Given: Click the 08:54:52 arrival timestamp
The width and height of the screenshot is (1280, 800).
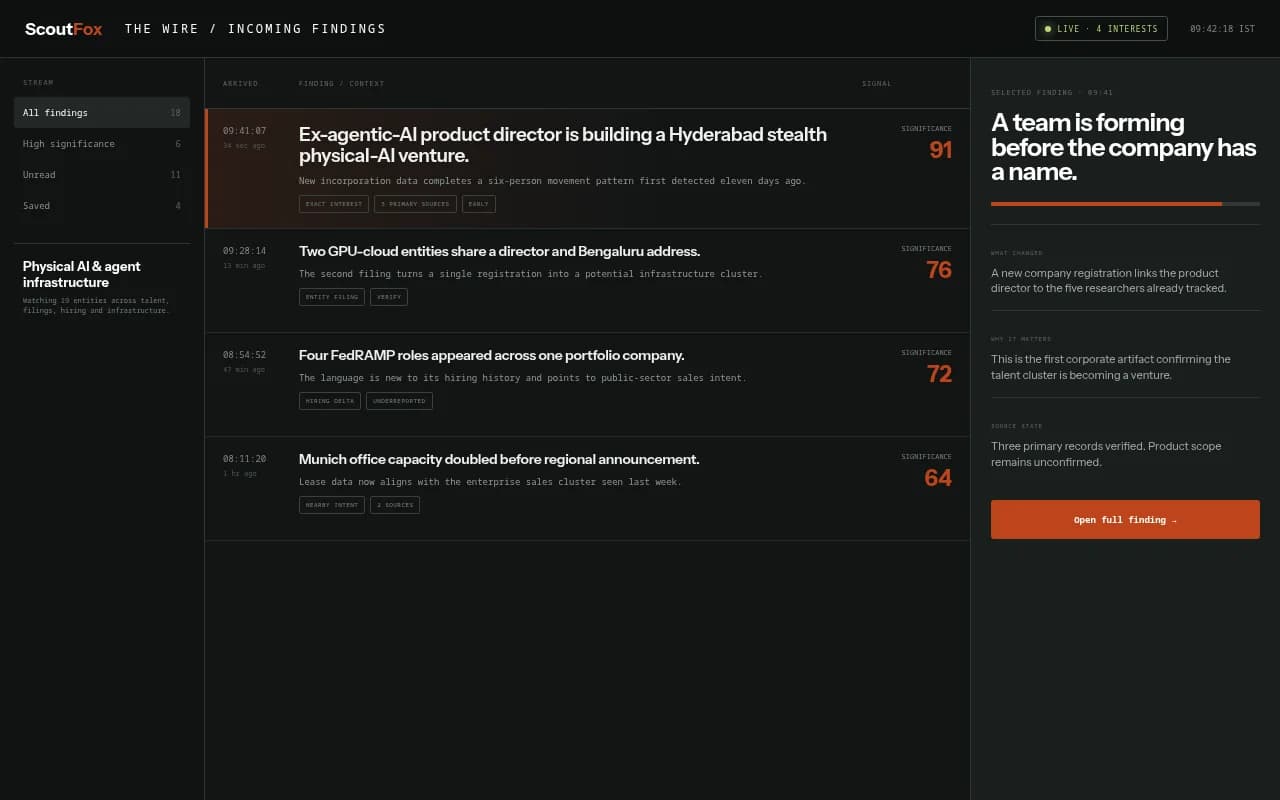Looking at the screenshot, I should point(244,355).
